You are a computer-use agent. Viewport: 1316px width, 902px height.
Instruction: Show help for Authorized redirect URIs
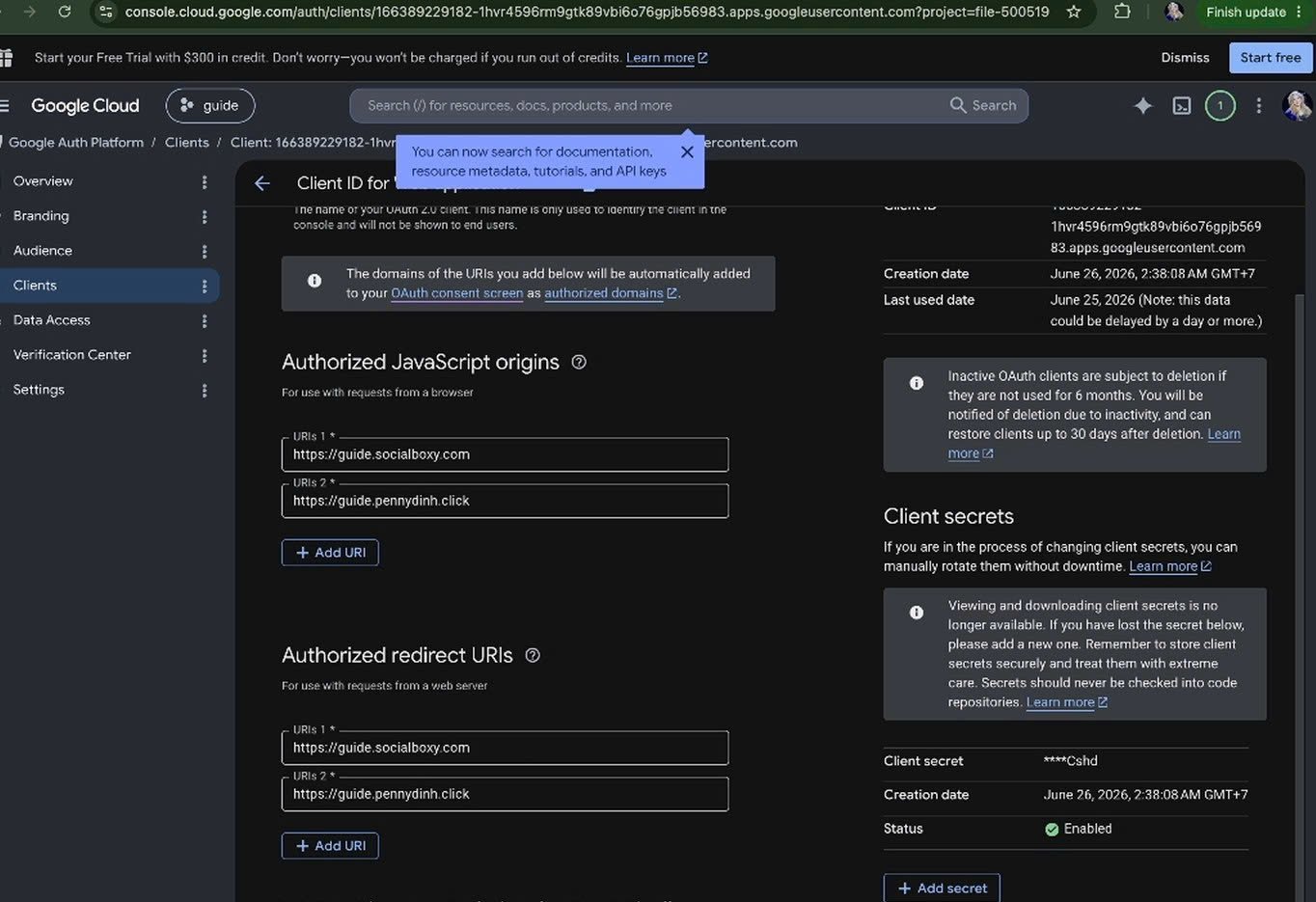coord(533,655)
